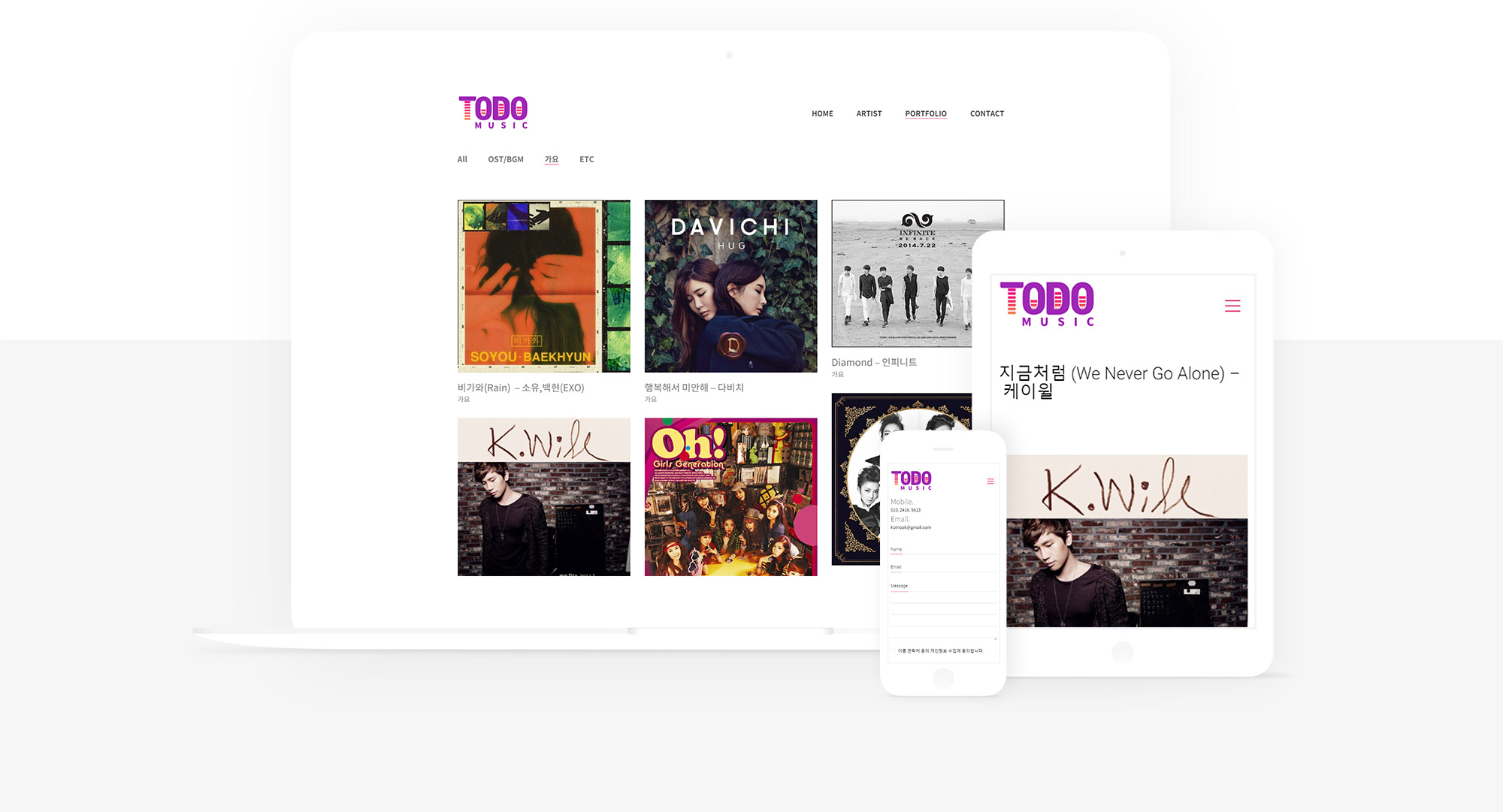Open the Girls' Generation Oh! album thumbnail
This screenshot has width=1503, height=812.
coord(730,497)
